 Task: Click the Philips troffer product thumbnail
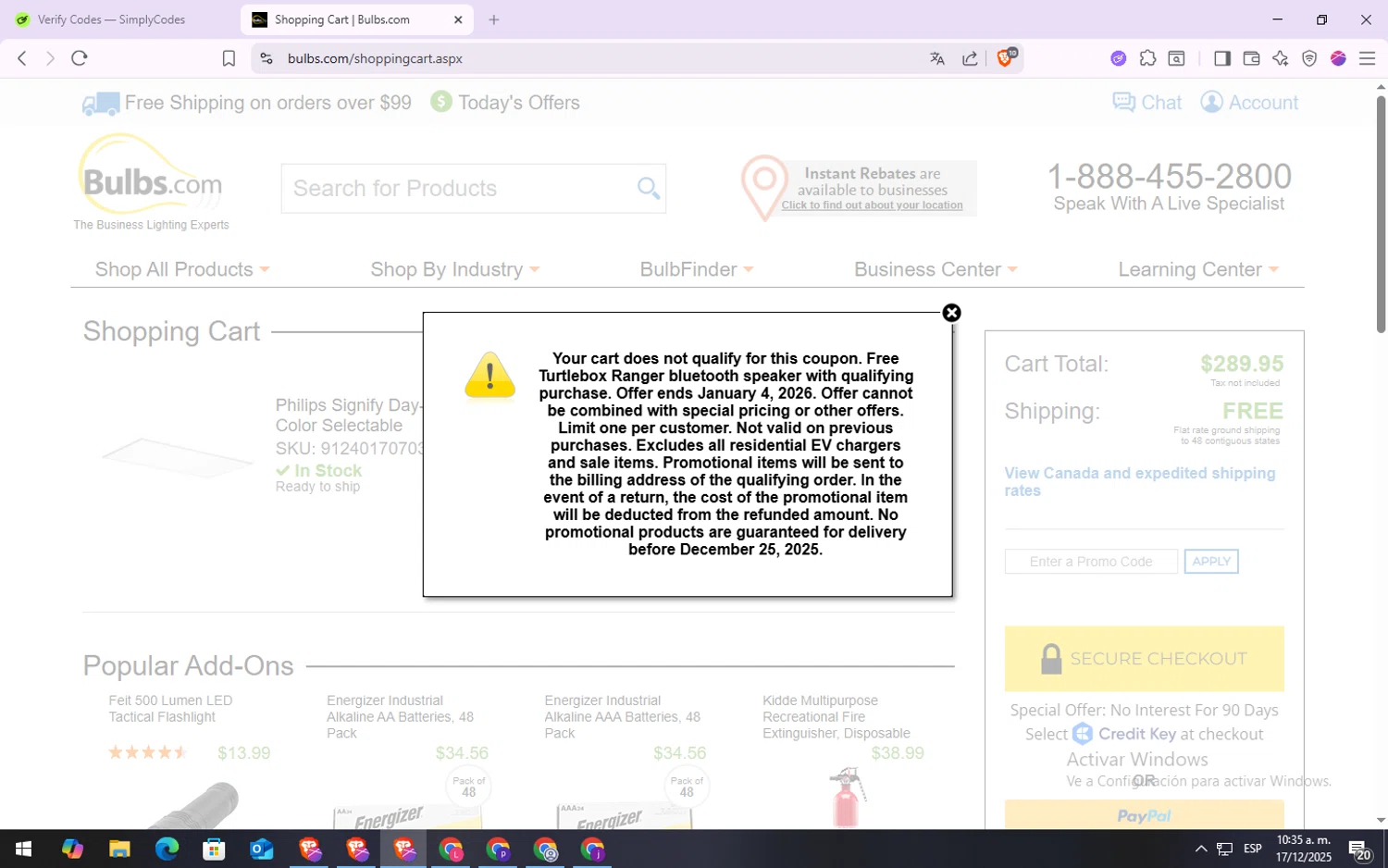point(177,457)
